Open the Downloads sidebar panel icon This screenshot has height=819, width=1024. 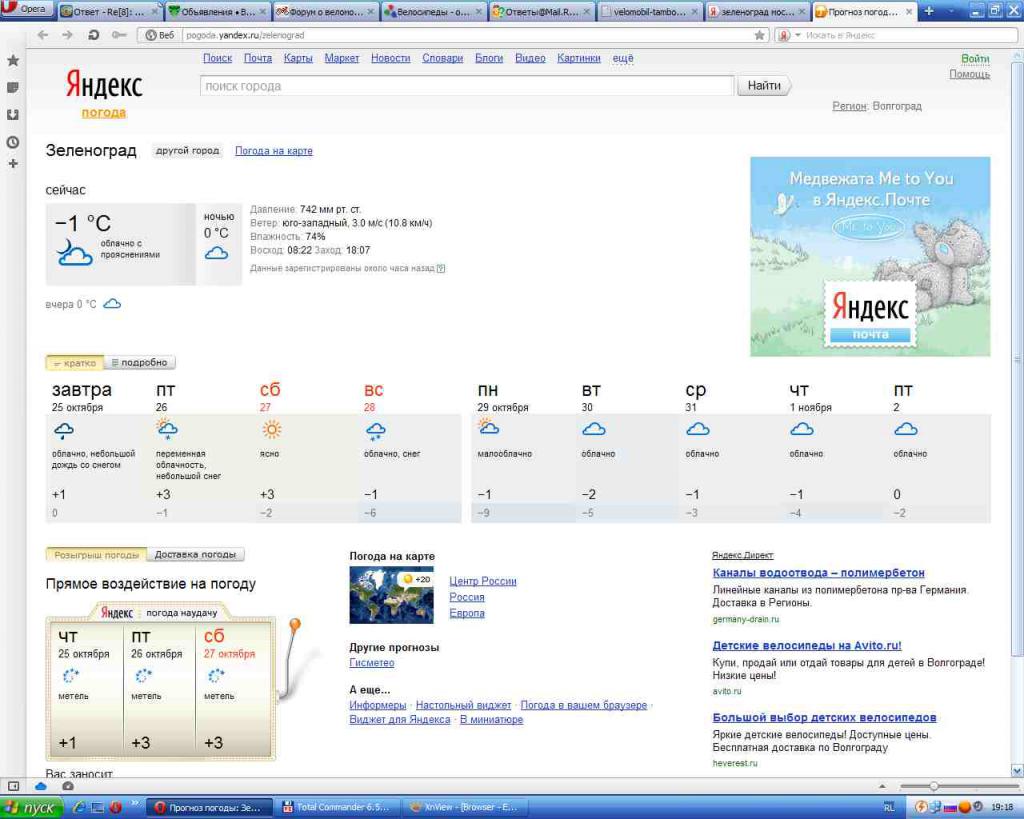tap(12, 114)
